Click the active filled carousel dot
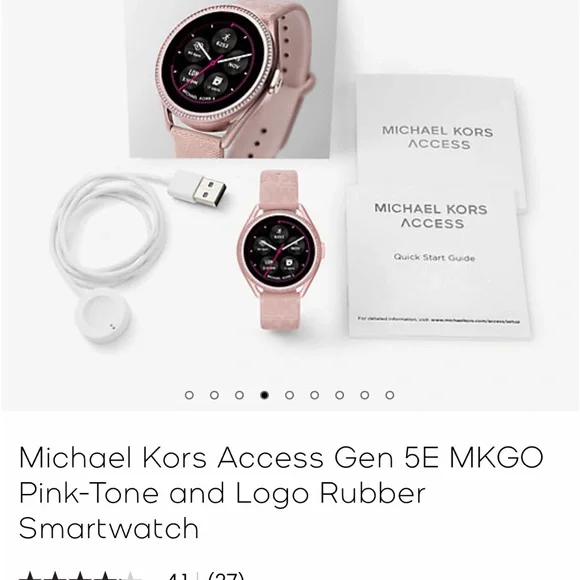 [264, 395]
